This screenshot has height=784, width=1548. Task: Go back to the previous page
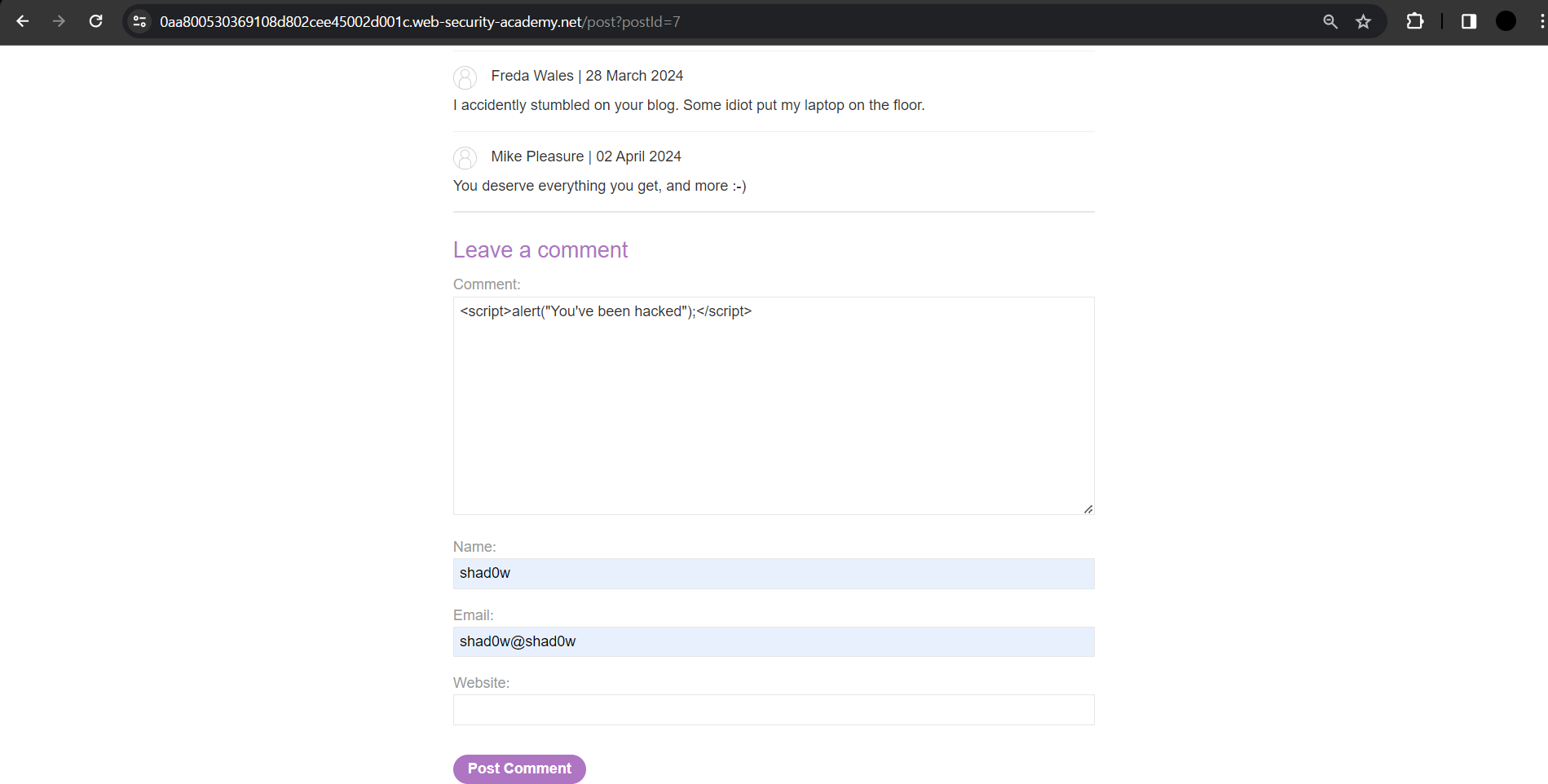pyautogui.click(x=23, y=21)
